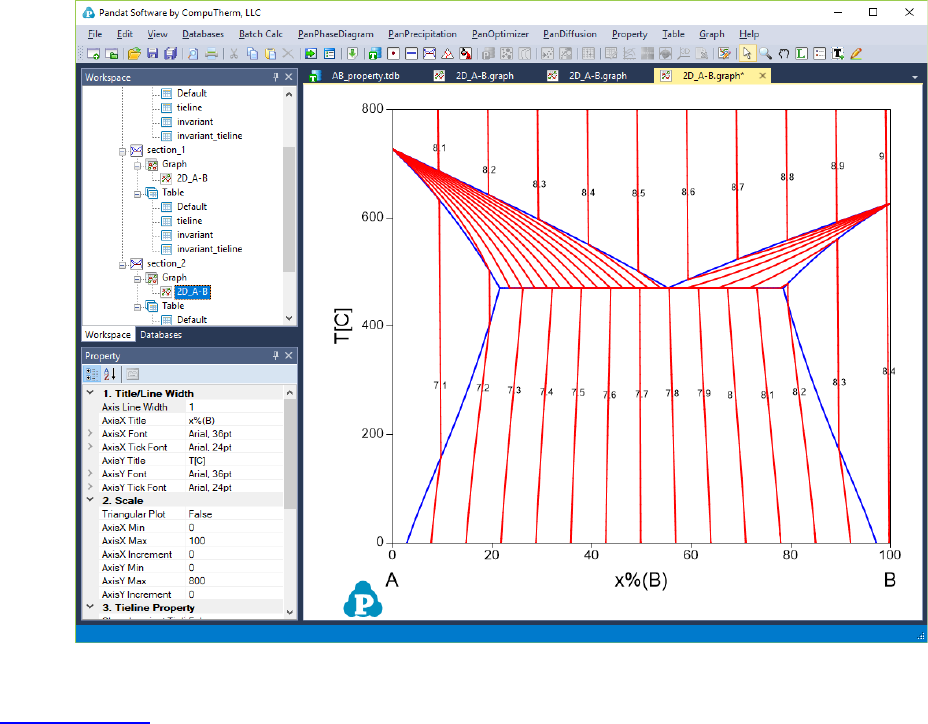Close the Property panel
The height and width of the screenshot is (724, 928).
point(289,355)
